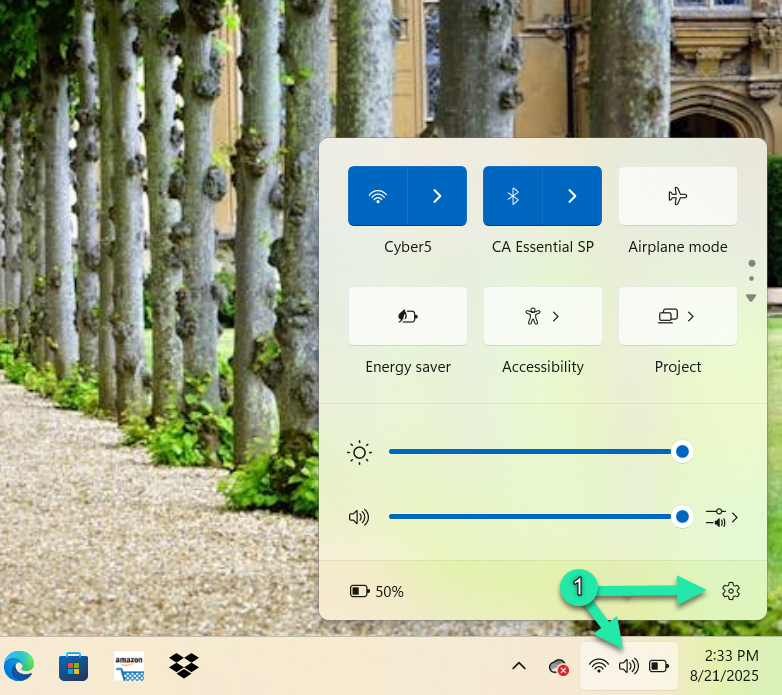Click OneDrive cloud tray icon
Viewport: 782px width, 695px height.
[558, 667]
